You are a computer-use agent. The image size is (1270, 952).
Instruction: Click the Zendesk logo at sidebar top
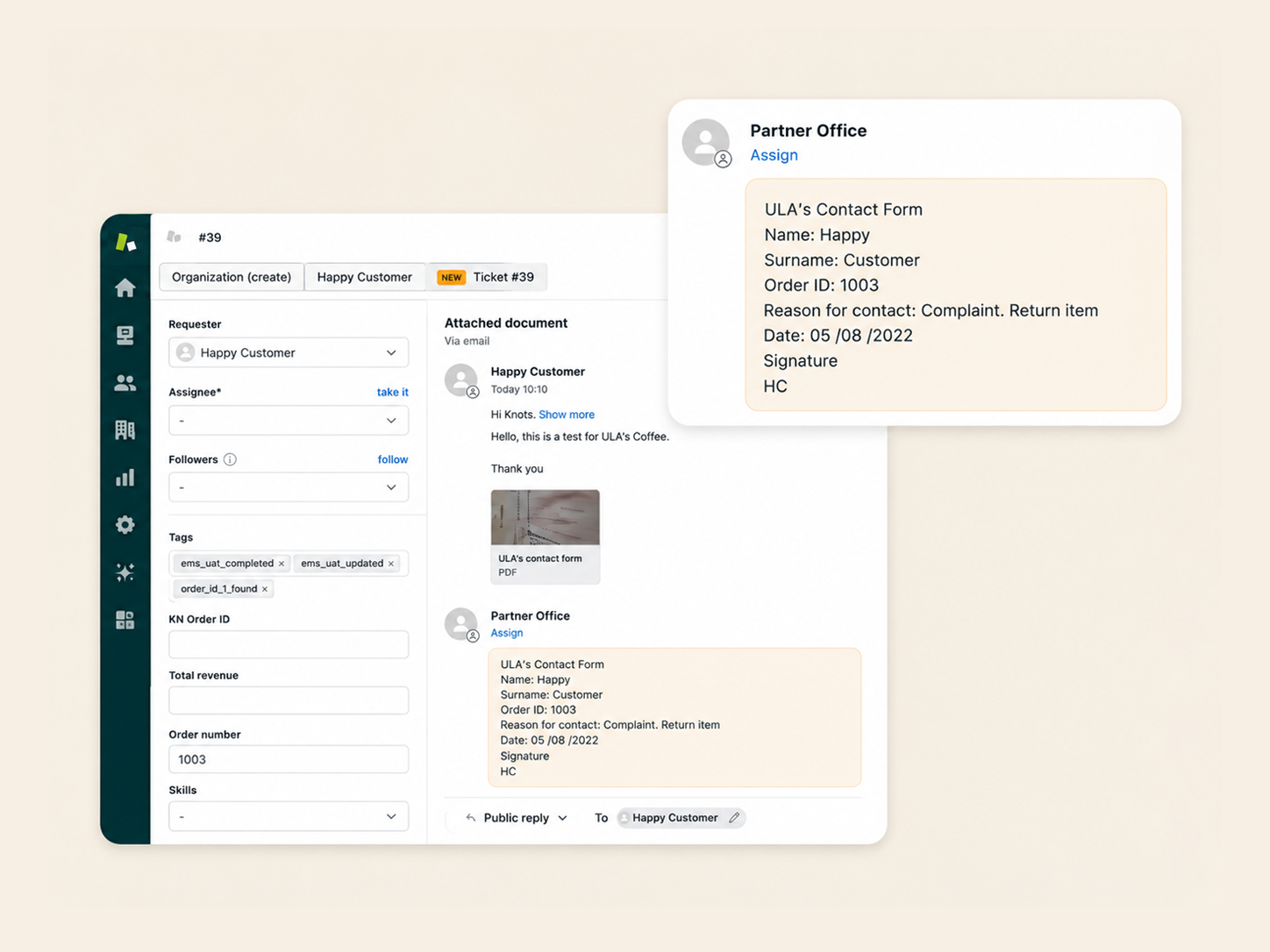126,241
